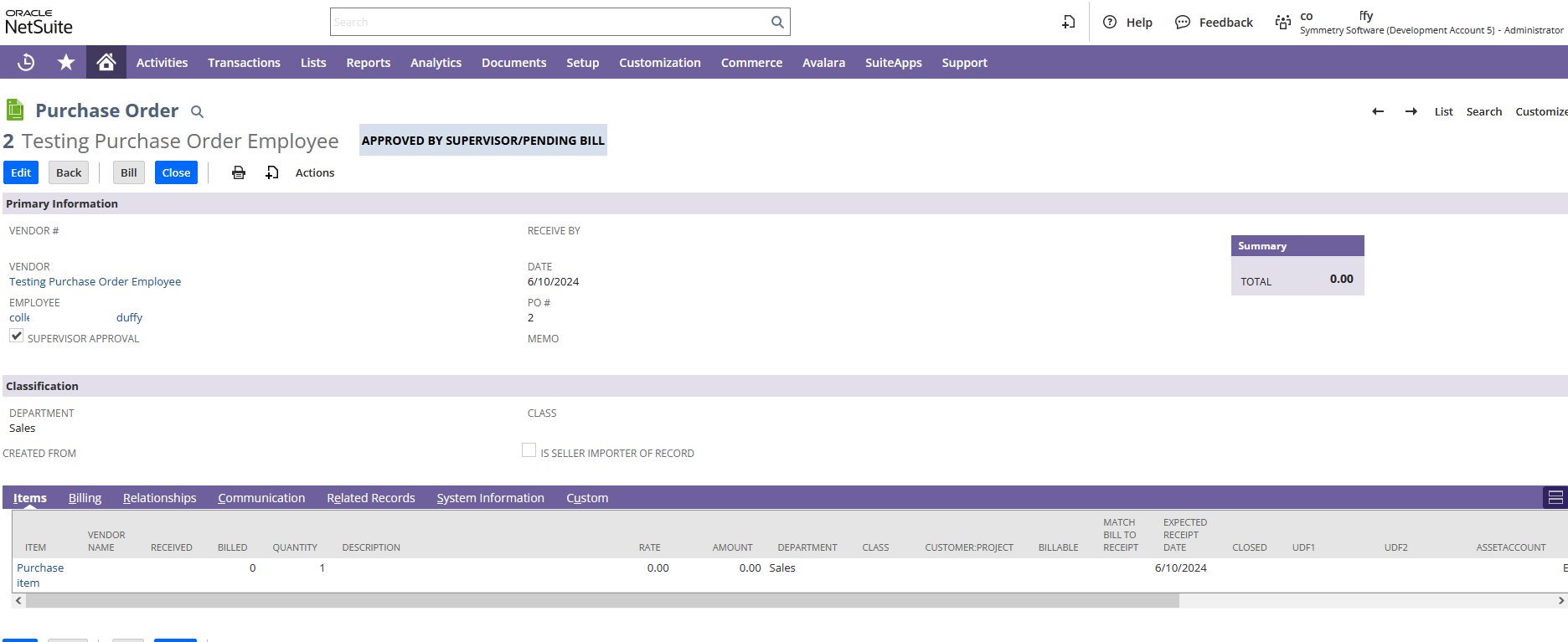This screenshot has width=1568, height=642.
Task: Click the Oracle NetSuite logo
Action: 39,22
